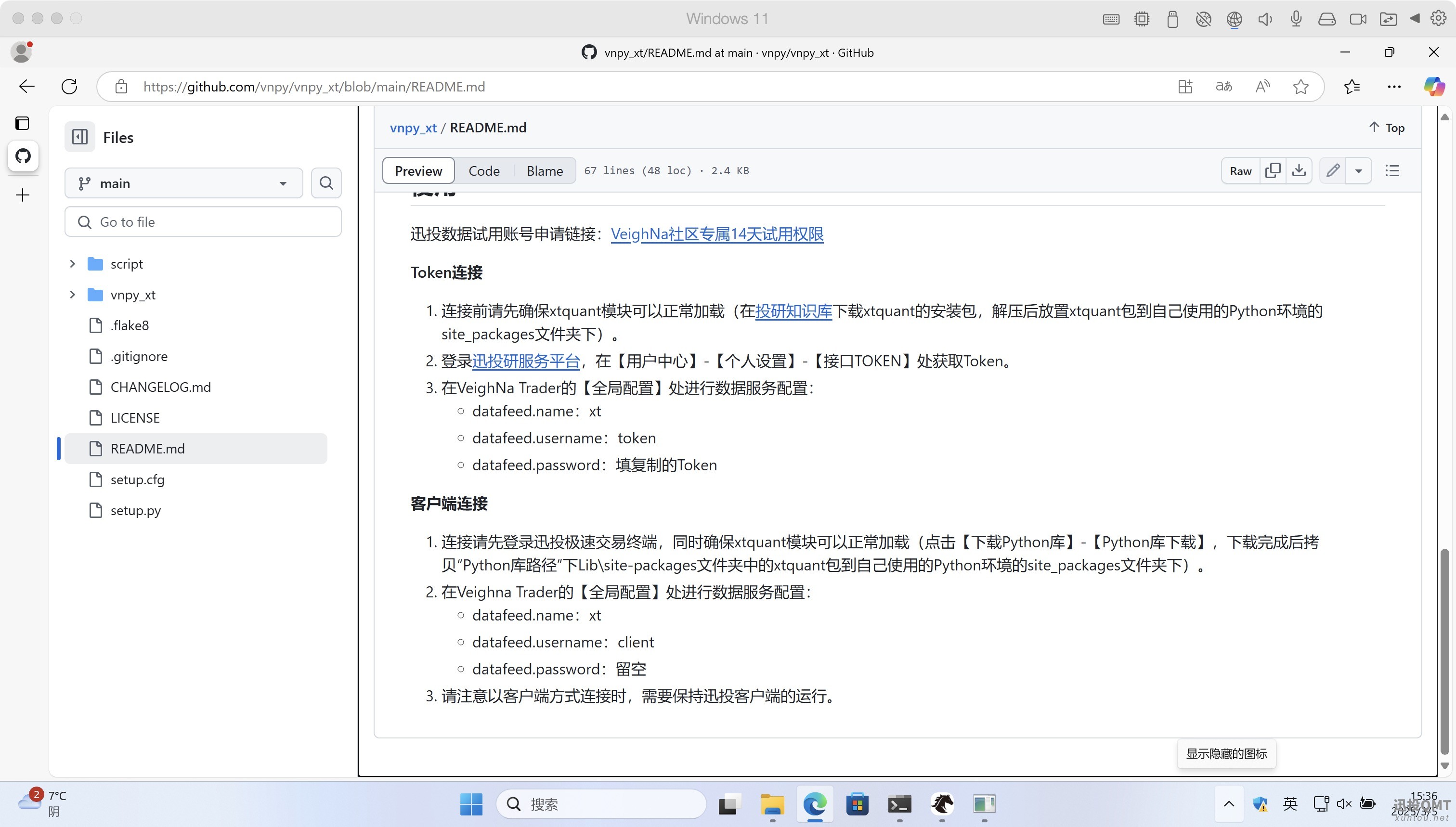Image resolution: width=1456 pixels, height=827 pixels.
Task: Switch to Preview tab
Action: (x=418, y=170)
